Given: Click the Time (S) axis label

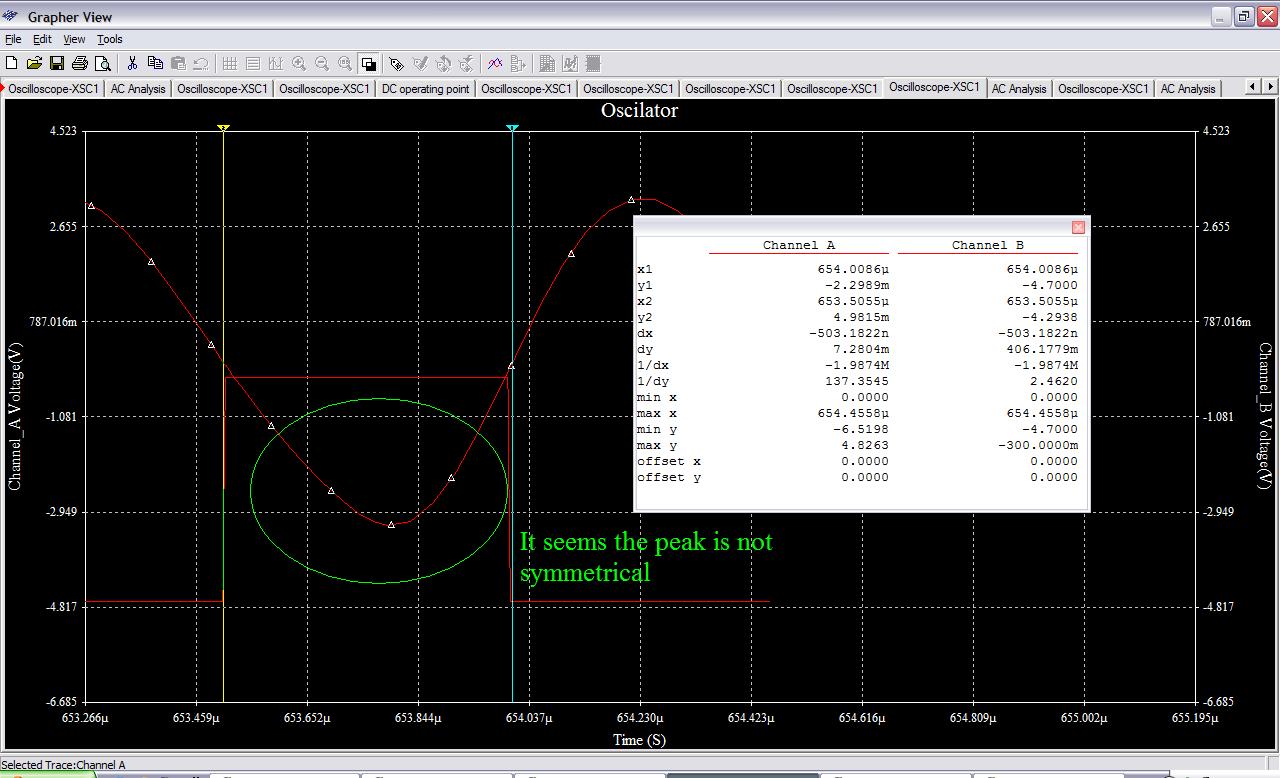Looking at the screenshot, I should (x=639, y=740).
